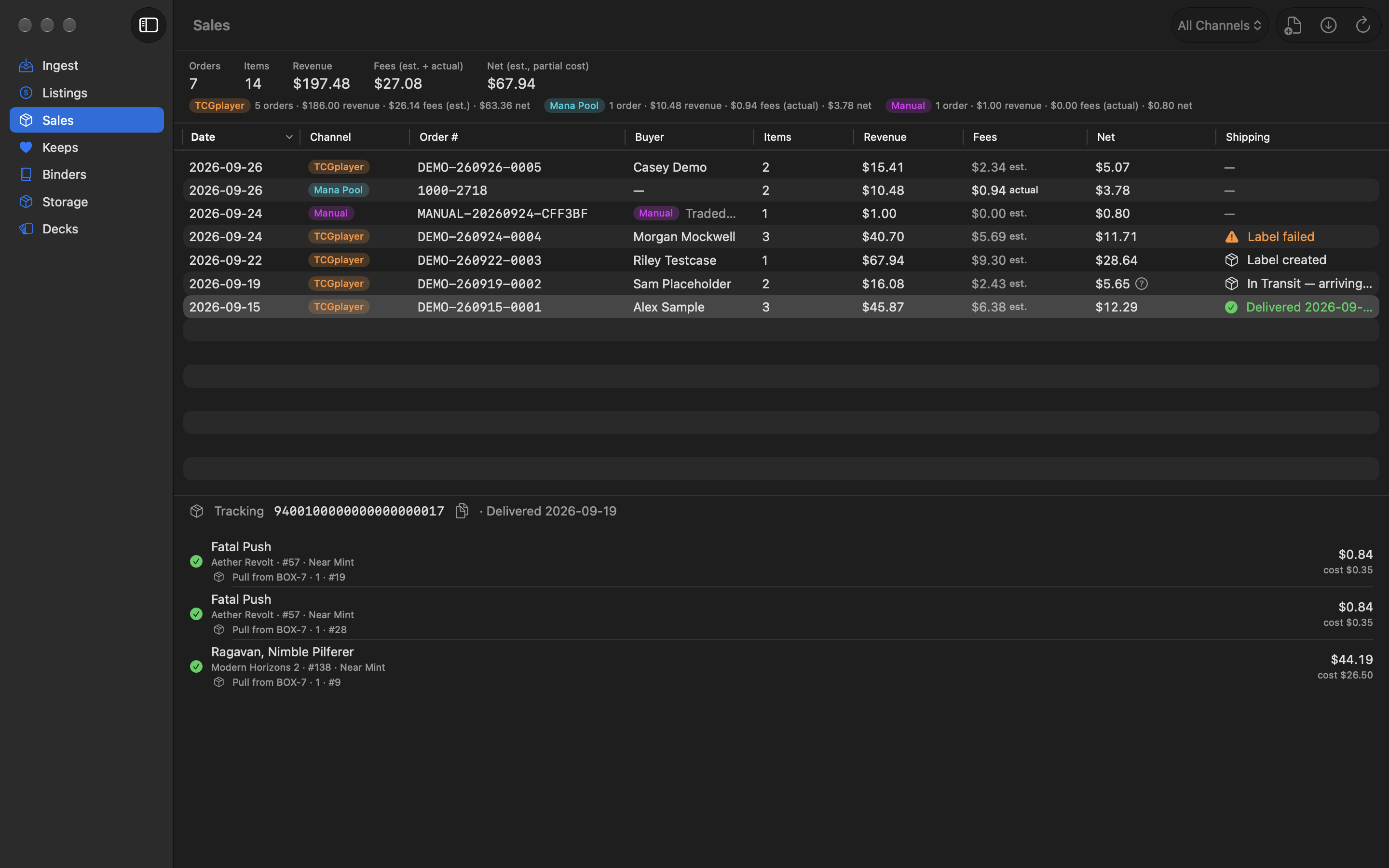Image resolution: width=1389 pixels, height=868 pixels.
Task: Click the Ragavan price $44.19
Action: tap(1352, 660)
